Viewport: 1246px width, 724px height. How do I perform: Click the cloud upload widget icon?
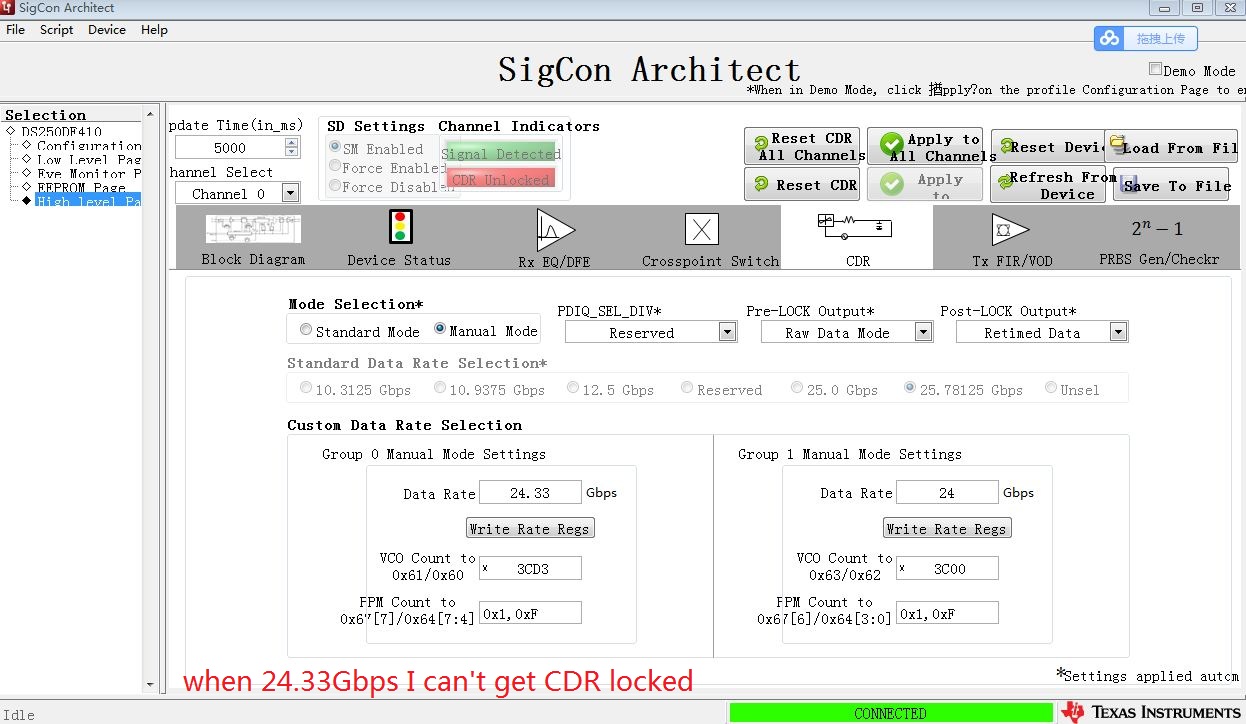[1109, 39]
